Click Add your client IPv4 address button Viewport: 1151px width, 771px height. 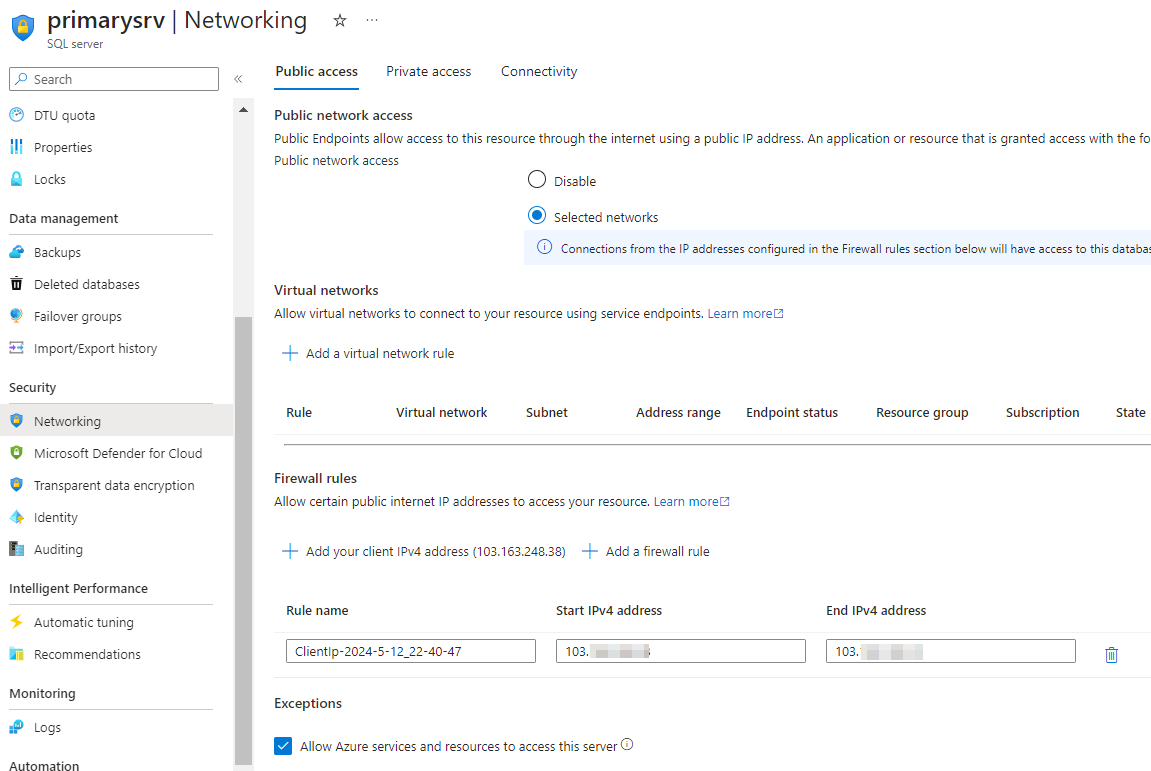click(424, 551)
